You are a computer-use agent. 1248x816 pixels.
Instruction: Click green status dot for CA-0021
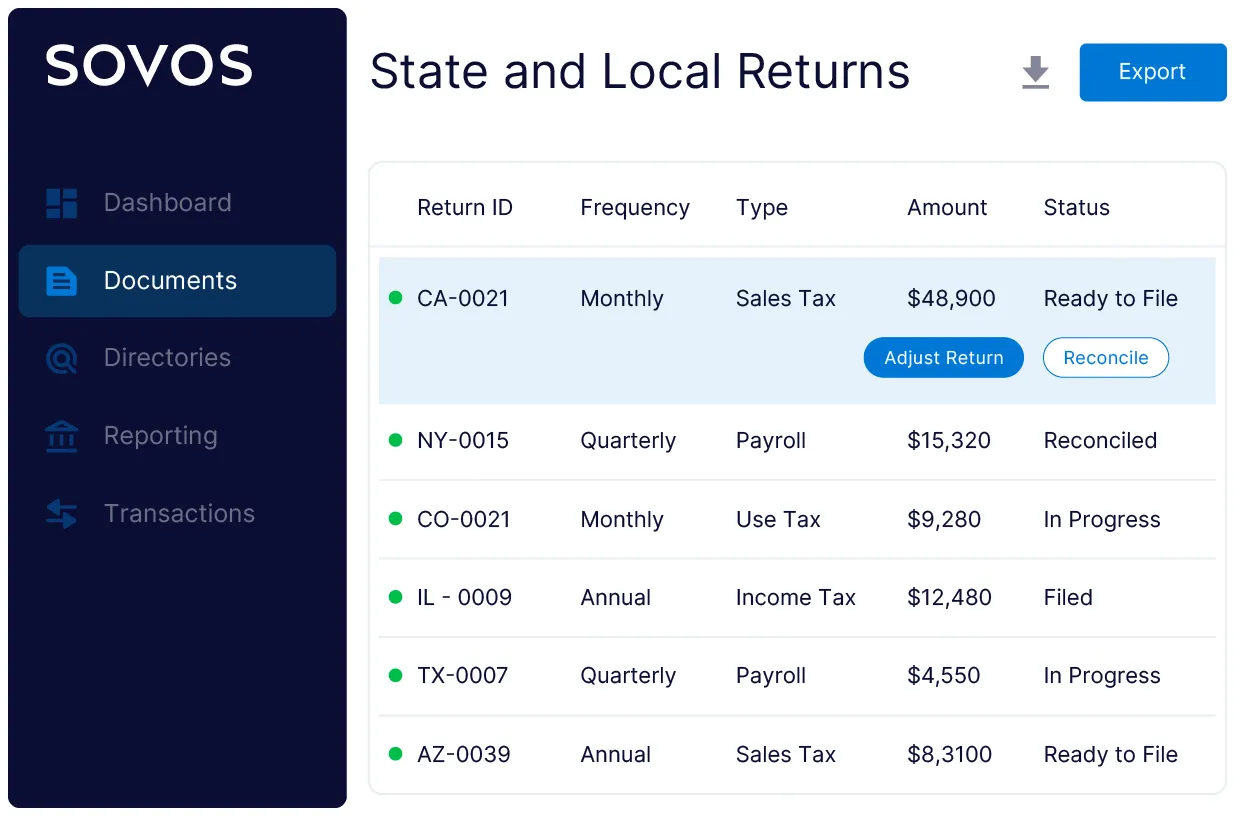coord(395,298)
